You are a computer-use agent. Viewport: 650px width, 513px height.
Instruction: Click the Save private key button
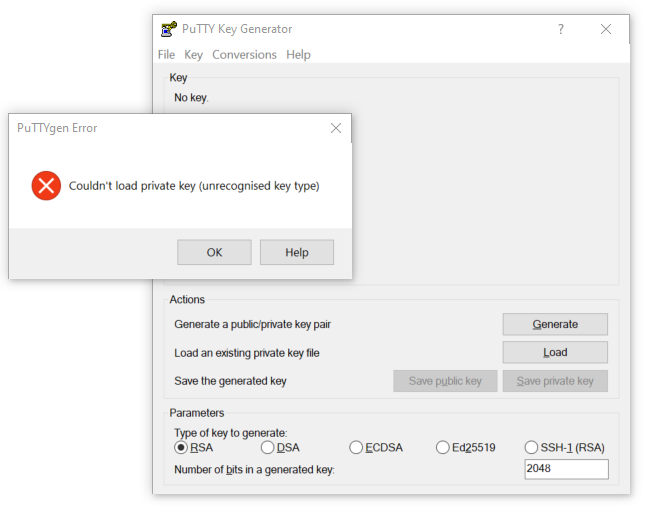point(555,381)
